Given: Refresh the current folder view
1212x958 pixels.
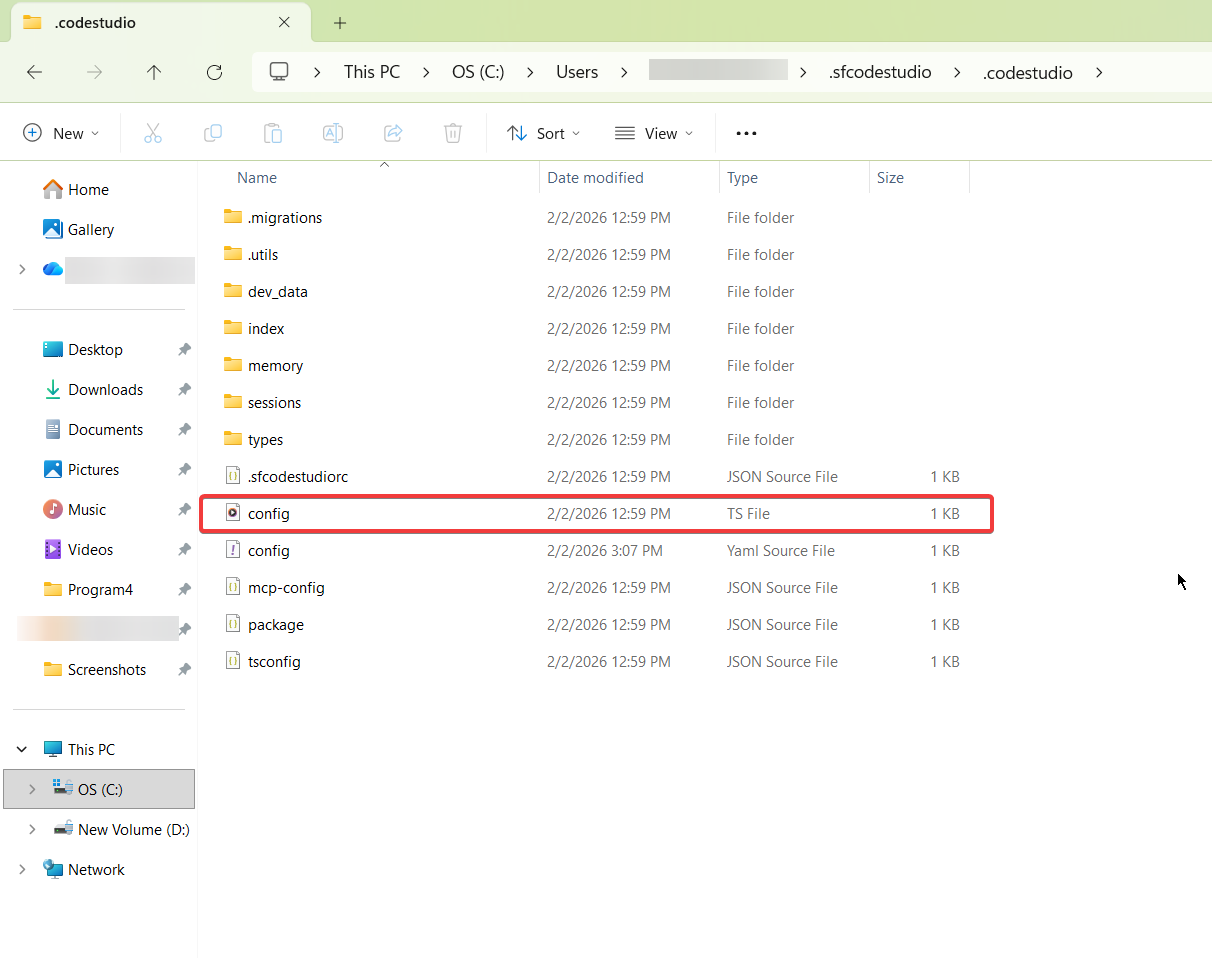Looking at the screenshot, I should (x=214, y=72).
